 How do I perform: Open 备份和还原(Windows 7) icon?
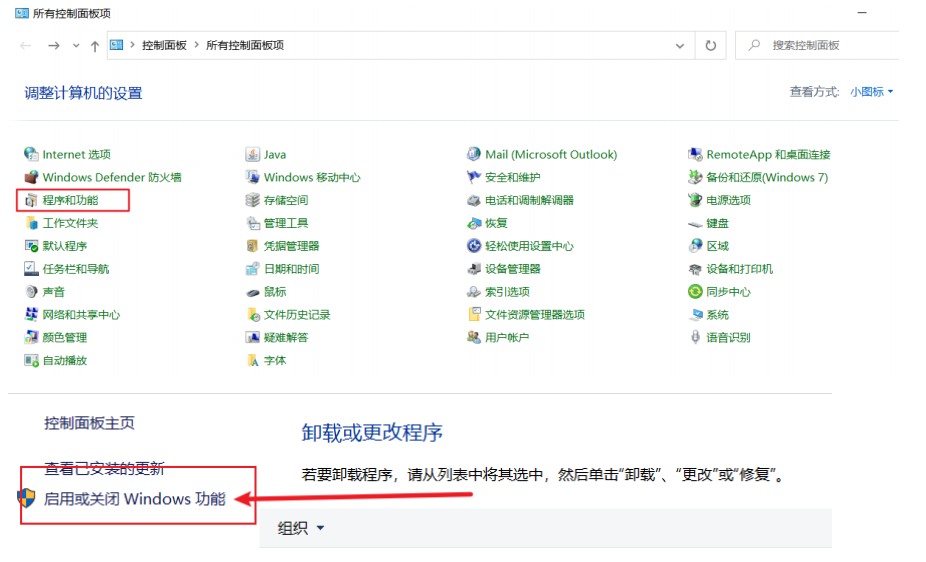tap(695, 178)
